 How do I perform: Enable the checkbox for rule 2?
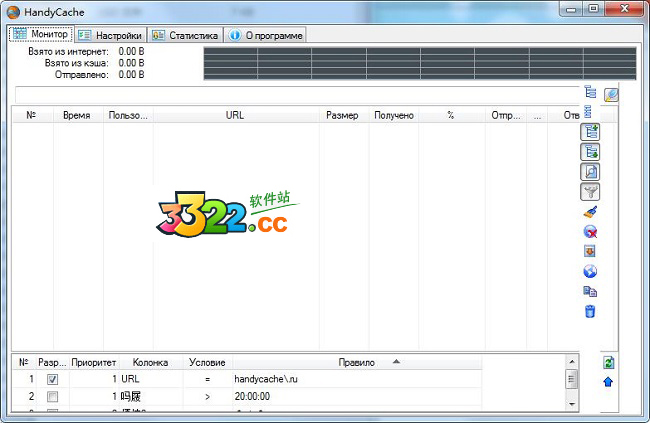click(x=53, y=397)
